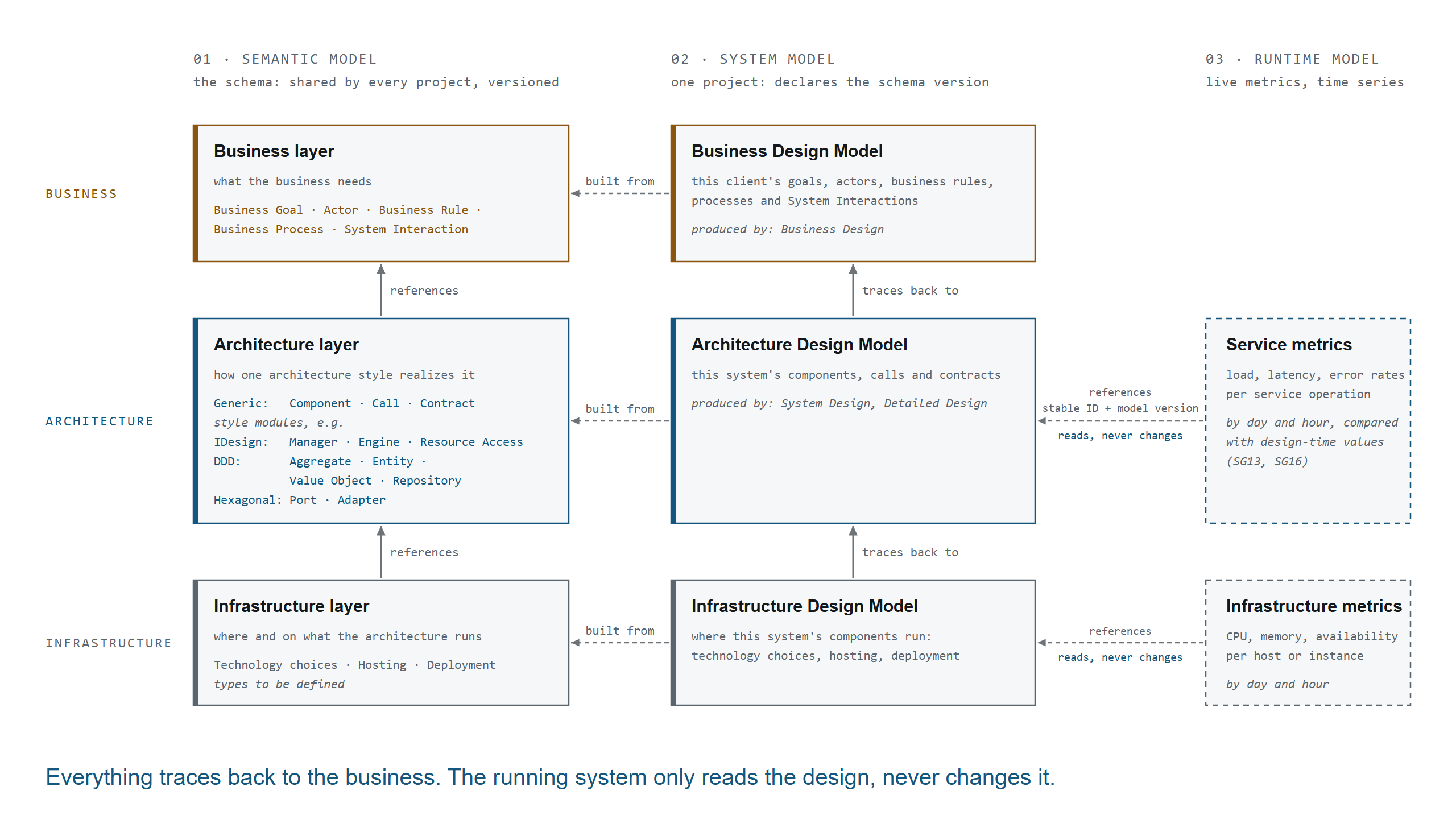Select 'Value Object · Repository' text
1456x819 pixels.
click(x=375, y=481)
